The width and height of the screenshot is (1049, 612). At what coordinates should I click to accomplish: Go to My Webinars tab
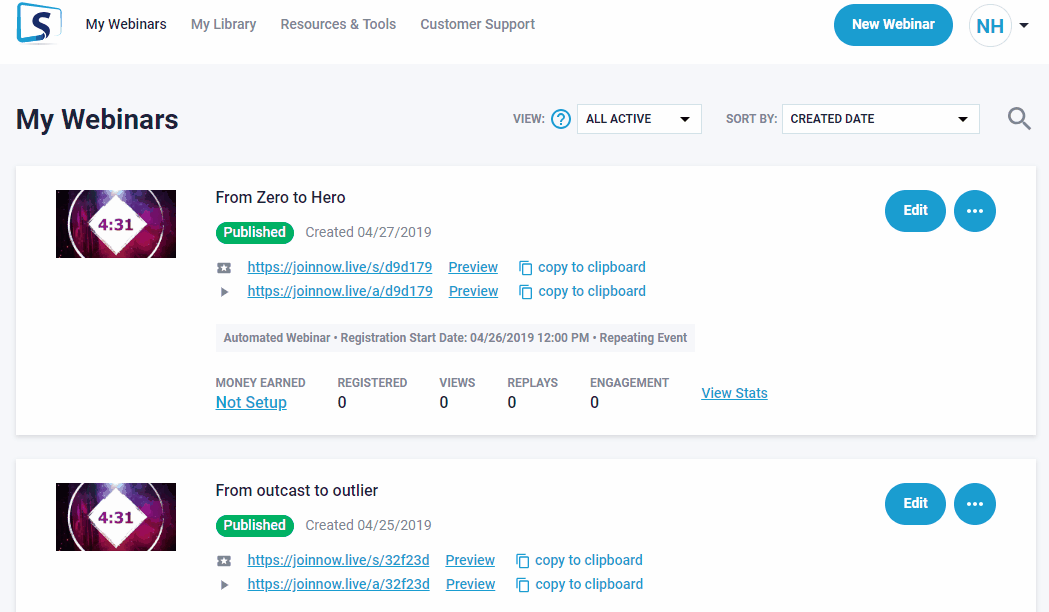click(126, 24)
